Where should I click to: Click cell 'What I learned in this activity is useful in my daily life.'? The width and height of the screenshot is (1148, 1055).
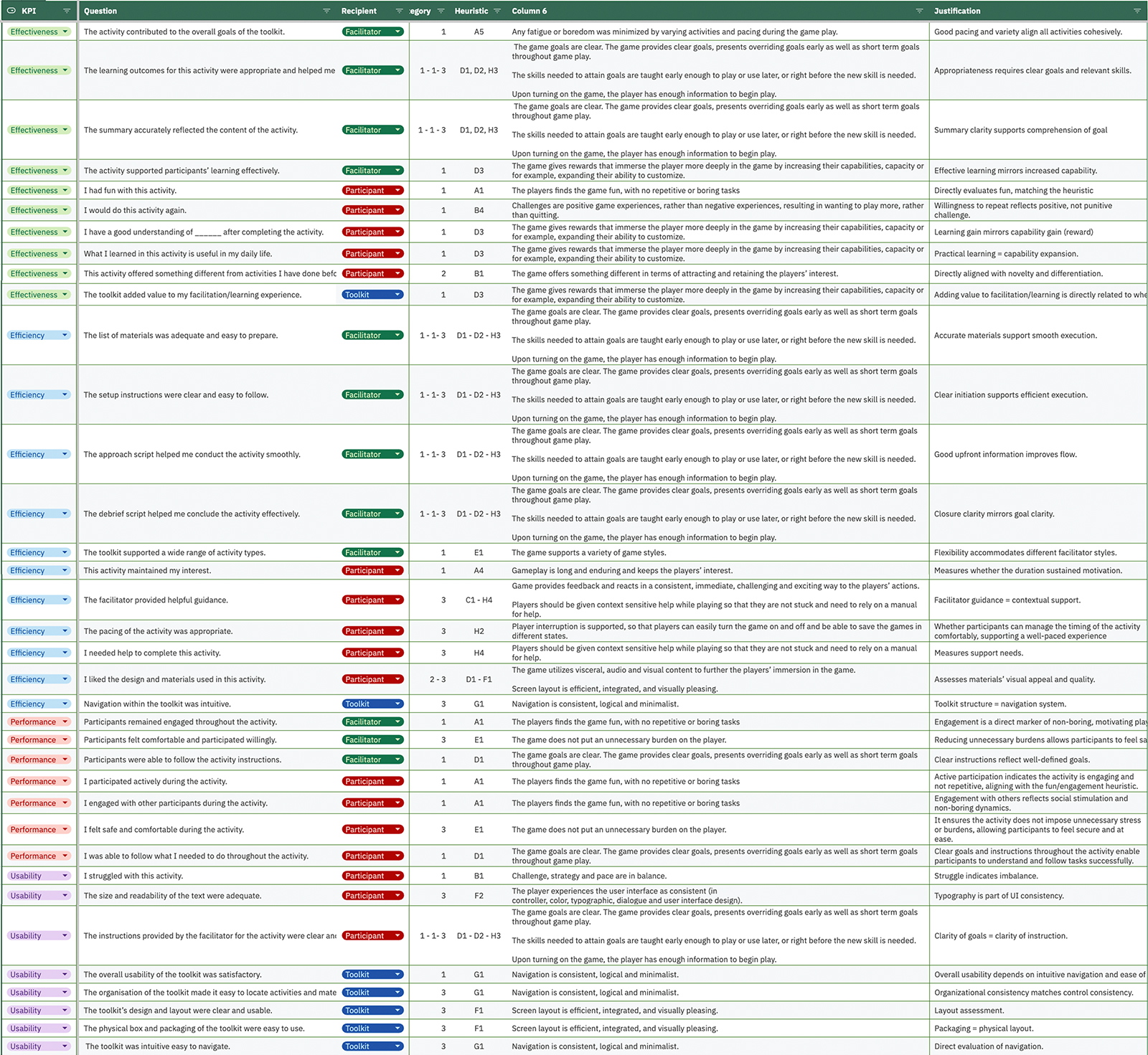tap(178, 254)
